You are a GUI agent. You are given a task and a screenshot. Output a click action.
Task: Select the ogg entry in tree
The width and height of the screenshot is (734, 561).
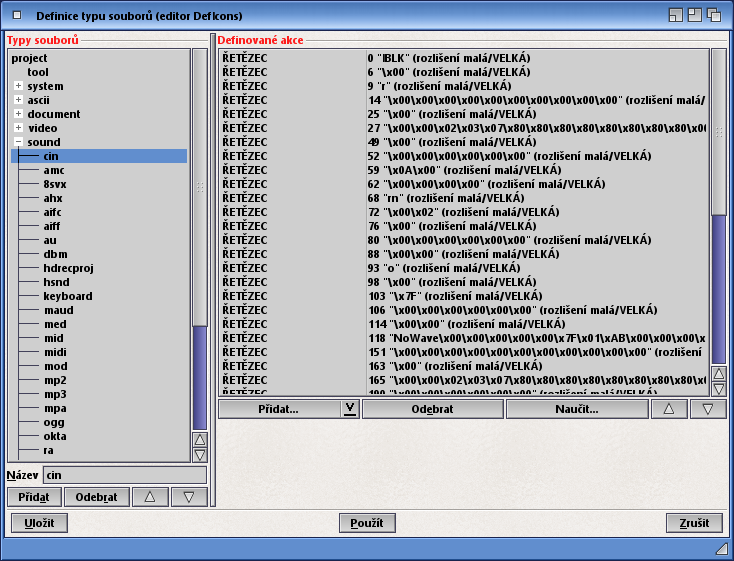[54, 422]
